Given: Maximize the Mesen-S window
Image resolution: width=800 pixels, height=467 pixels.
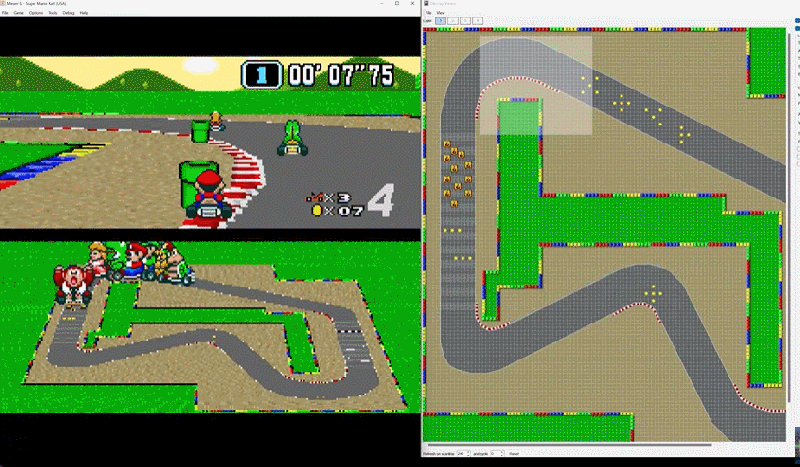Looking at the screenshot, I should coord(397,4).
